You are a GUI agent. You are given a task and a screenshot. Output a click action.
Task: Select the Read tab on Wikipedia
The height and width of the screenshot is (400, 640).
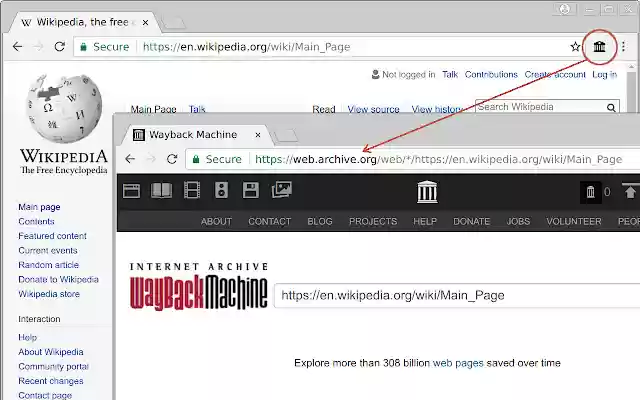coord(324,109)
